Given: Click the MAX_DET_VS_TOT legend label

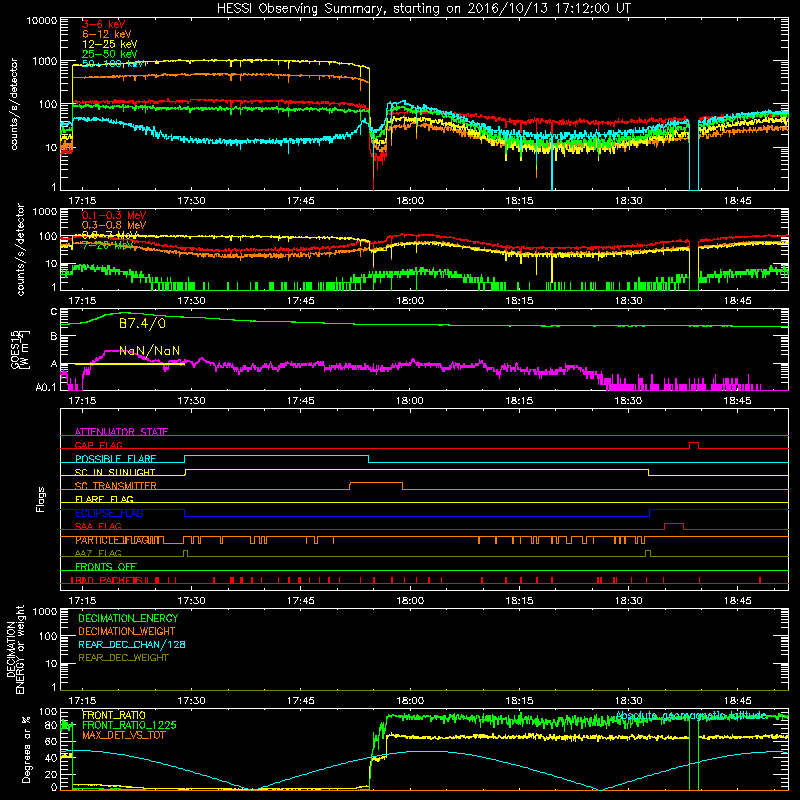Looking at the screenshot, I should [123, 735].
